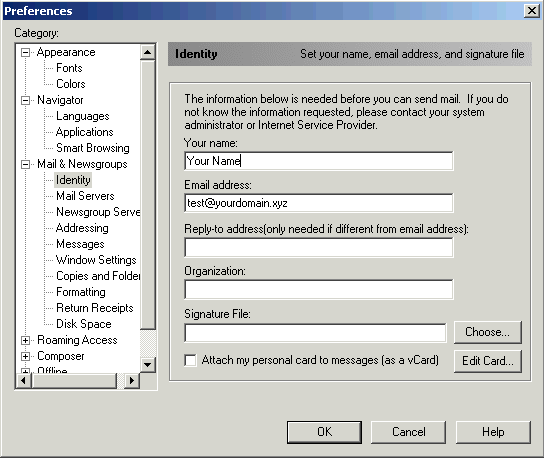Screen dimensions: 544x458
Task: Select Colors in the category tree
Action: point(70,84)
